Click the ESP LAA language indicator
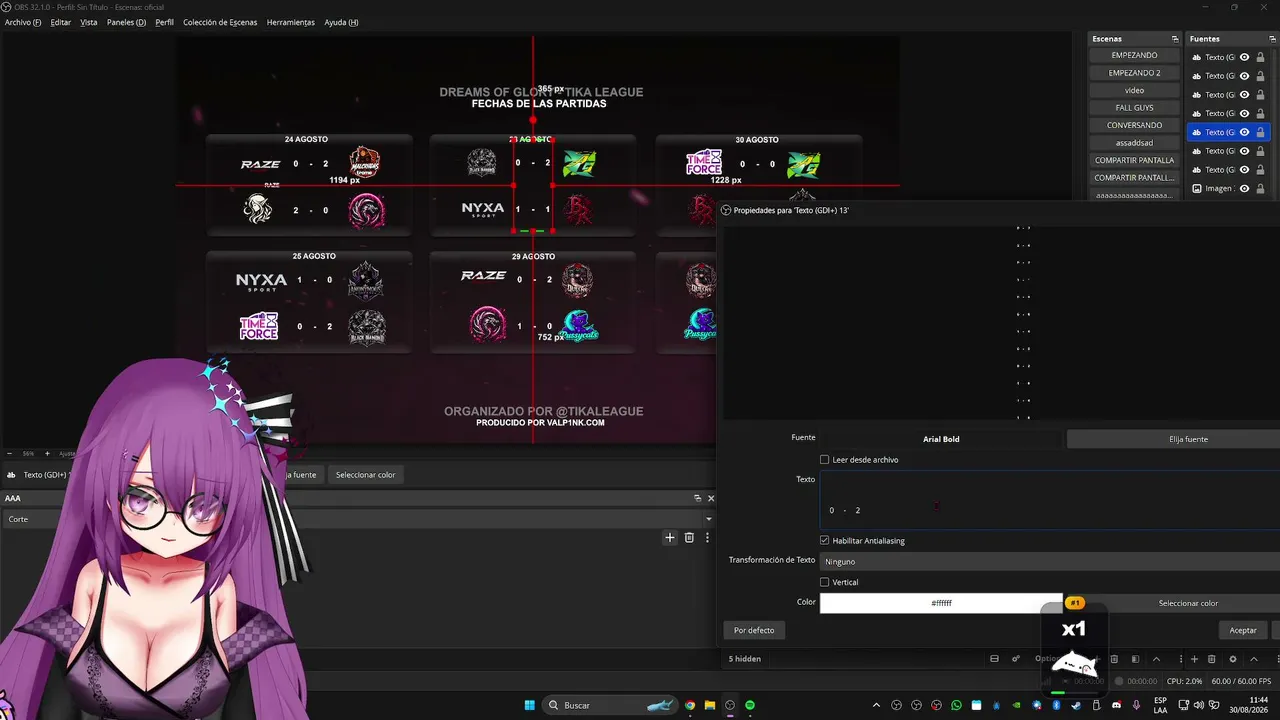 click(x=1160, y=705)
